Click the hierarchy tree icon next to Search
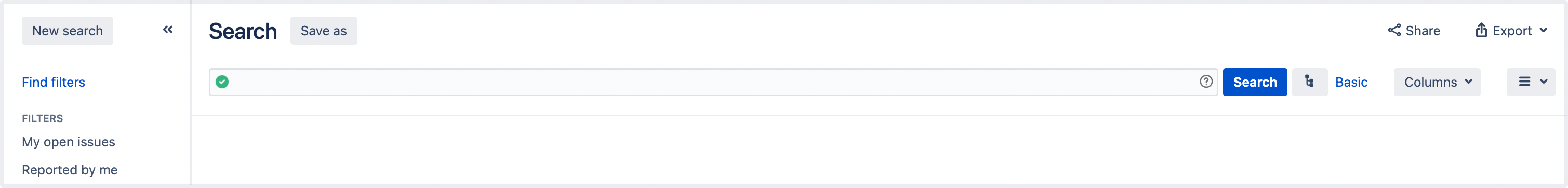This screenshot has height=188, width=1568. [1309, 82]
